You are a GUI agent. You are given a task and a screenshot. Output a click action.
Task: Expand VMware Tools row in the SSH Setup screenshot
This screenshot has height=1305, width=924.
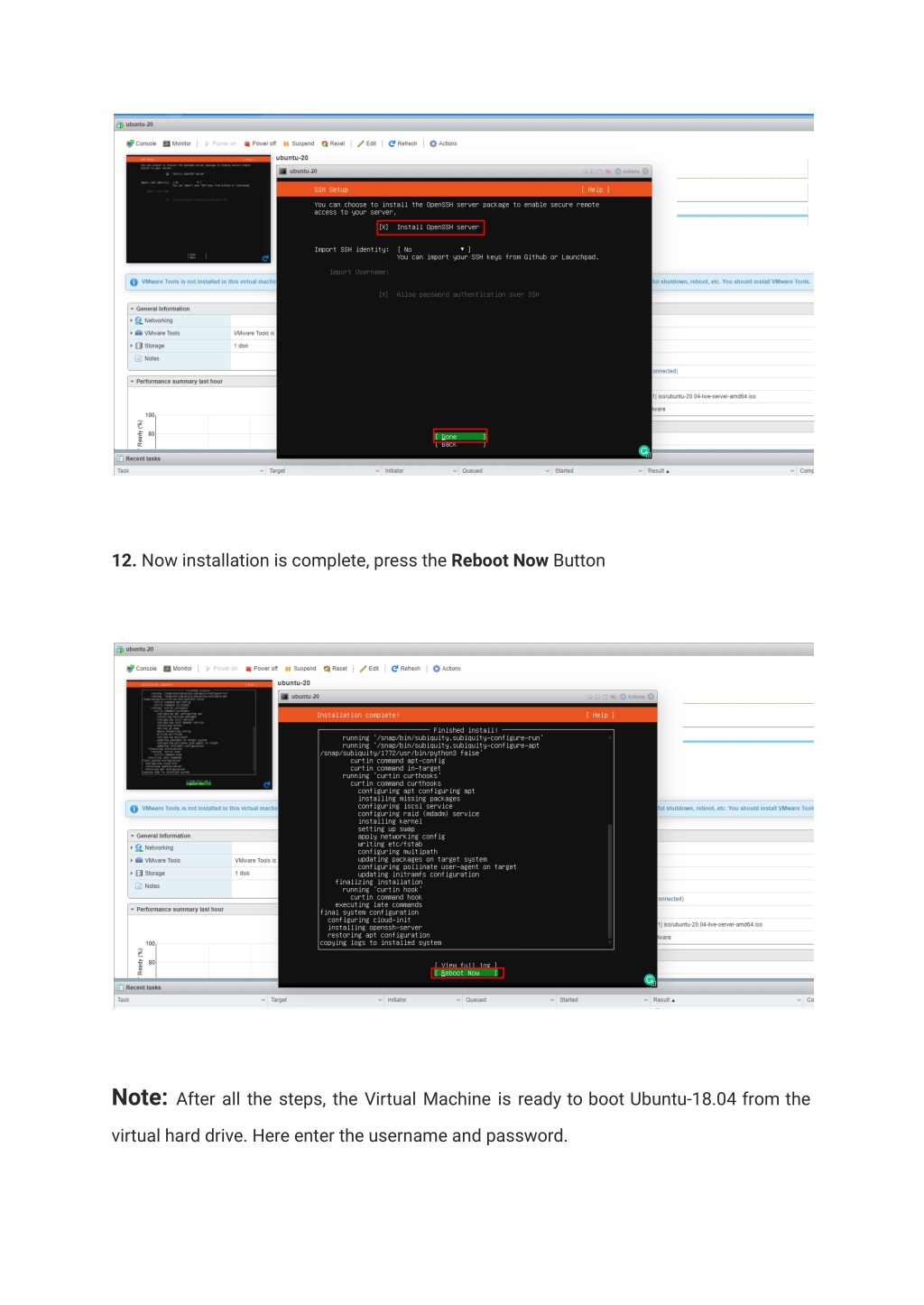[x=132, y=333]
